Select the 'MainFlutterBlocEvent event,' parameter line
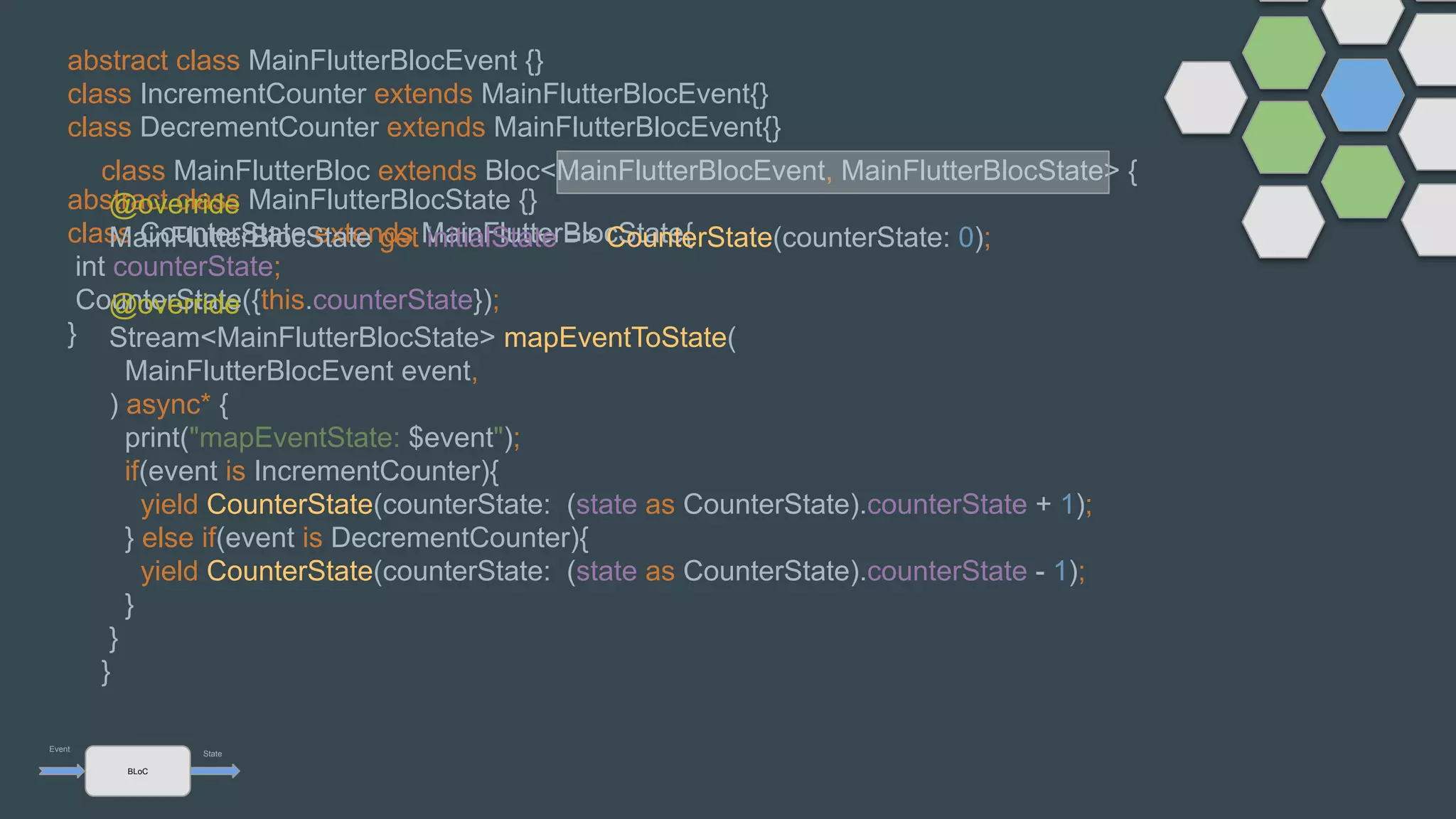The image size is (1456, 819). pyautogui.click(x=301, y=372)
